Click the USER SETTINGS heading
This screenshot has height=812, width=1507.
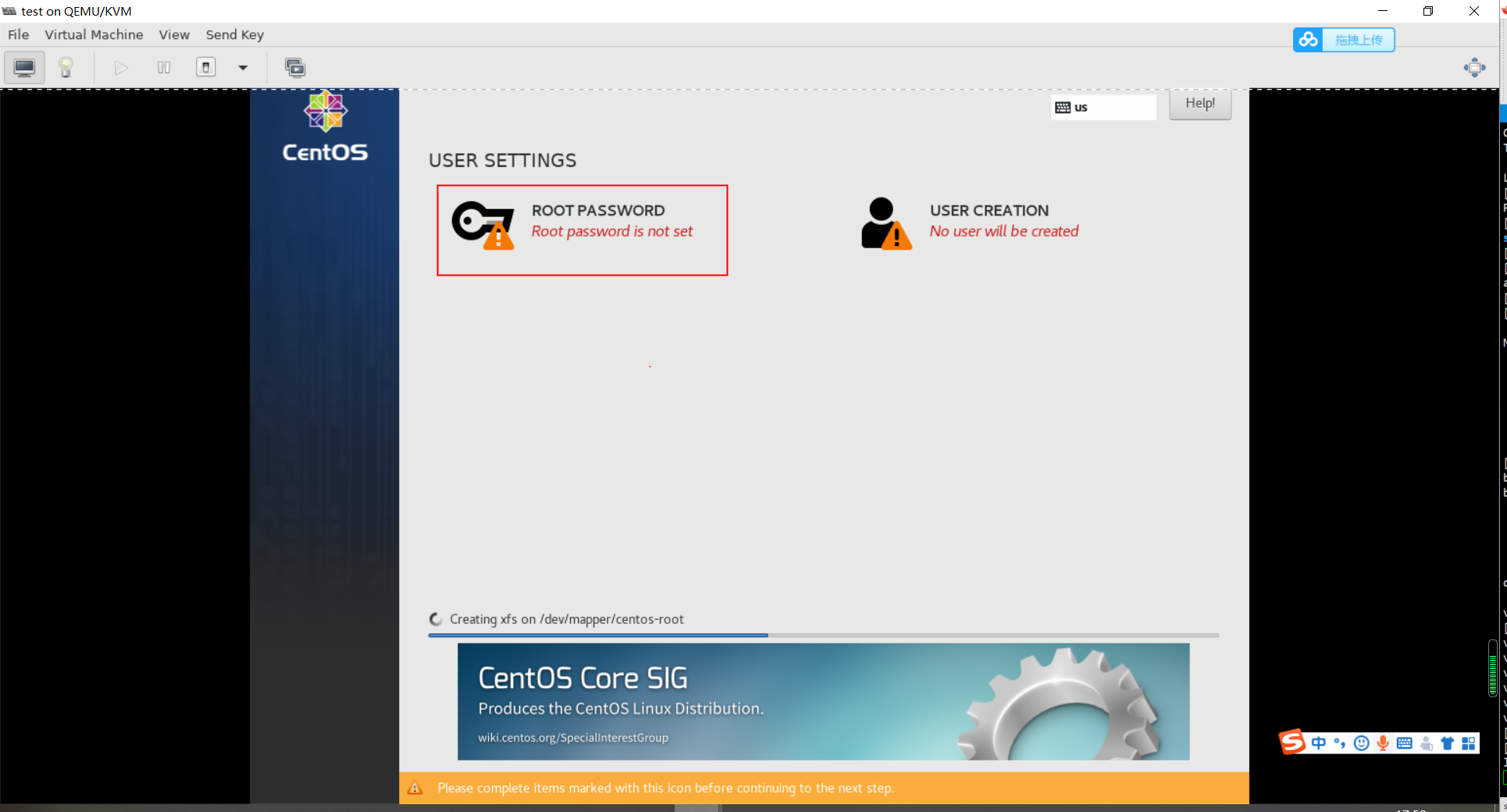pyautogui.click(x=502, y=161)
